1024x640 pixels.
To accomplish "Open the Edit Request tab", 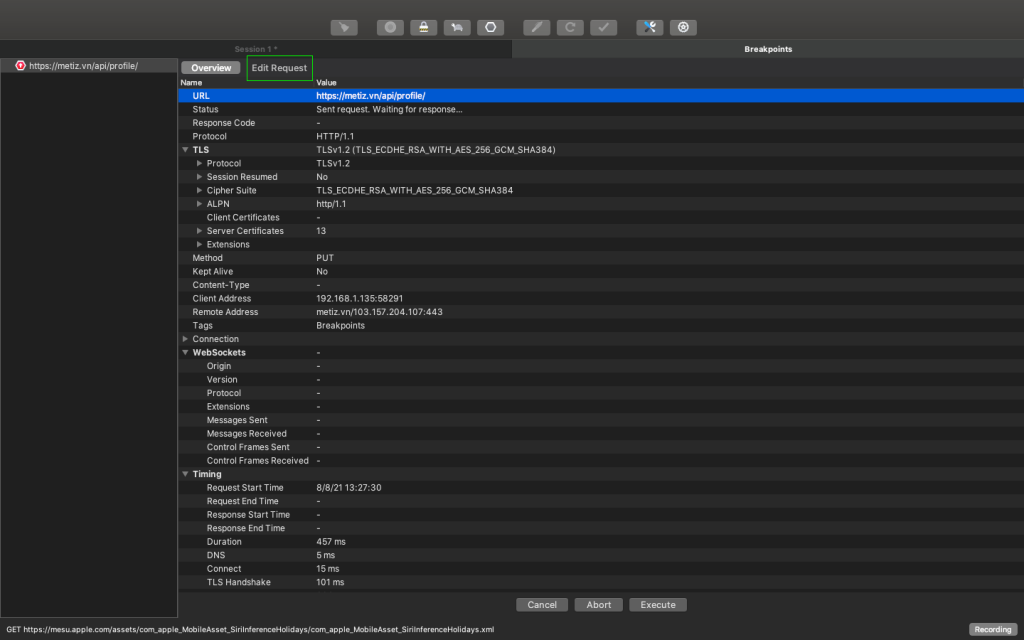I will (x=280, y=68).
